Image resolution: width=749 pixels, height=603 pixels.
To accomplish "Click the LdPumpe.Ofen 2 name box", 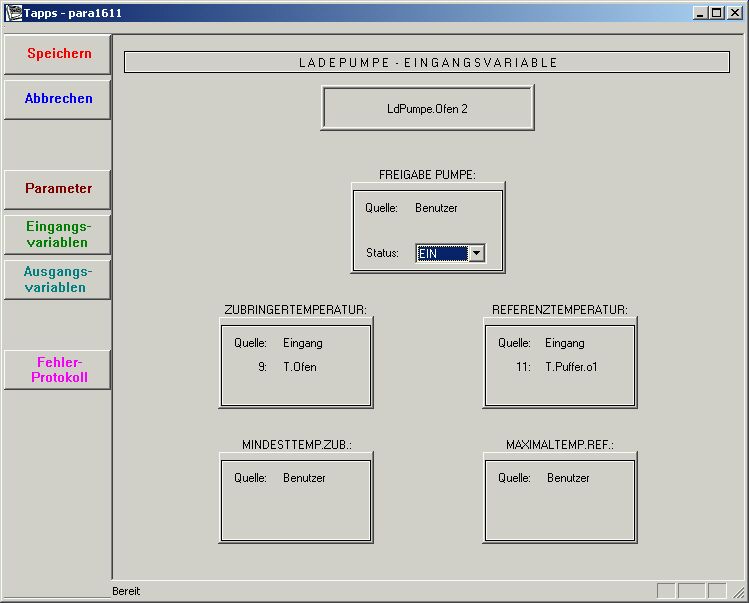I will pyautogui.click(x=427, y=108).
